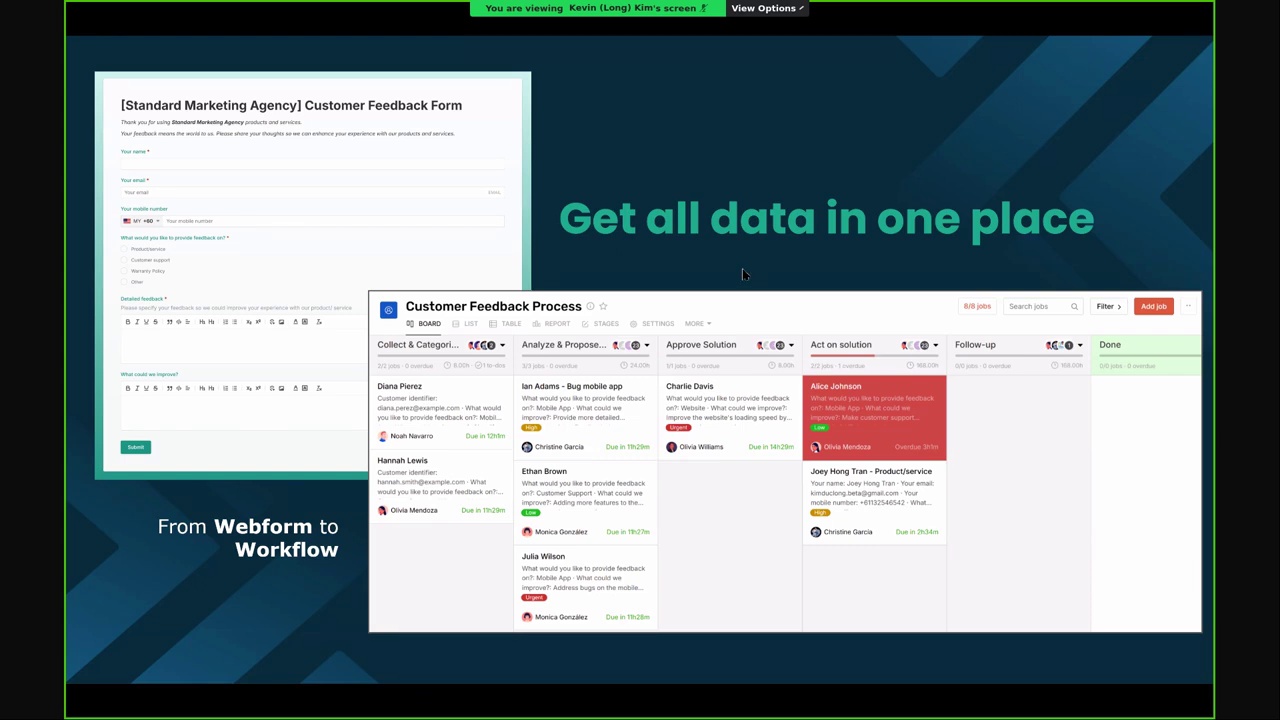
Task: Click the 8/8 jobs counter button
Action: coord(977,307)
